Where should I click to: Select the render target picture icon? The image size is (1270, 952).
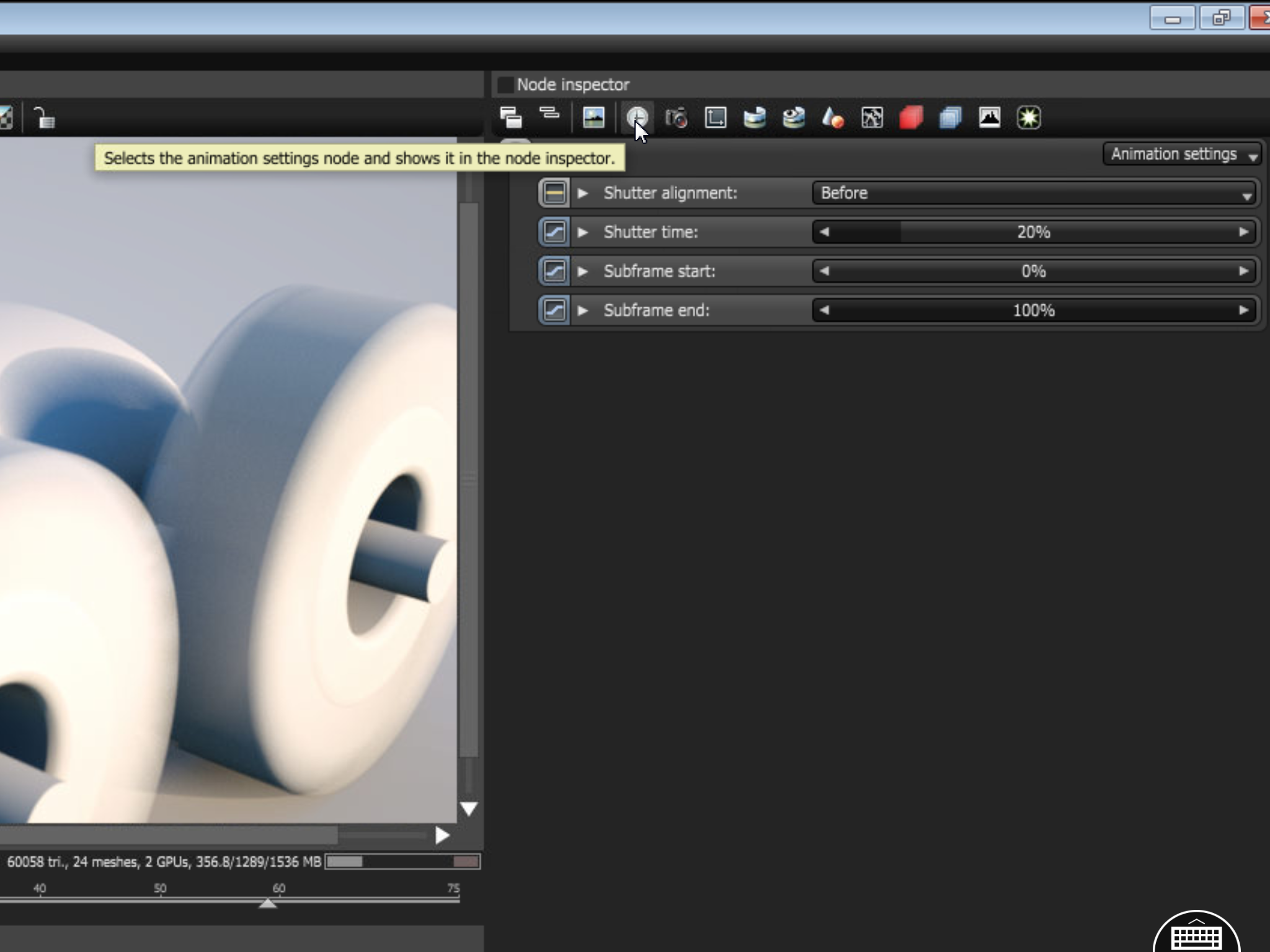[x=593, y=117]
